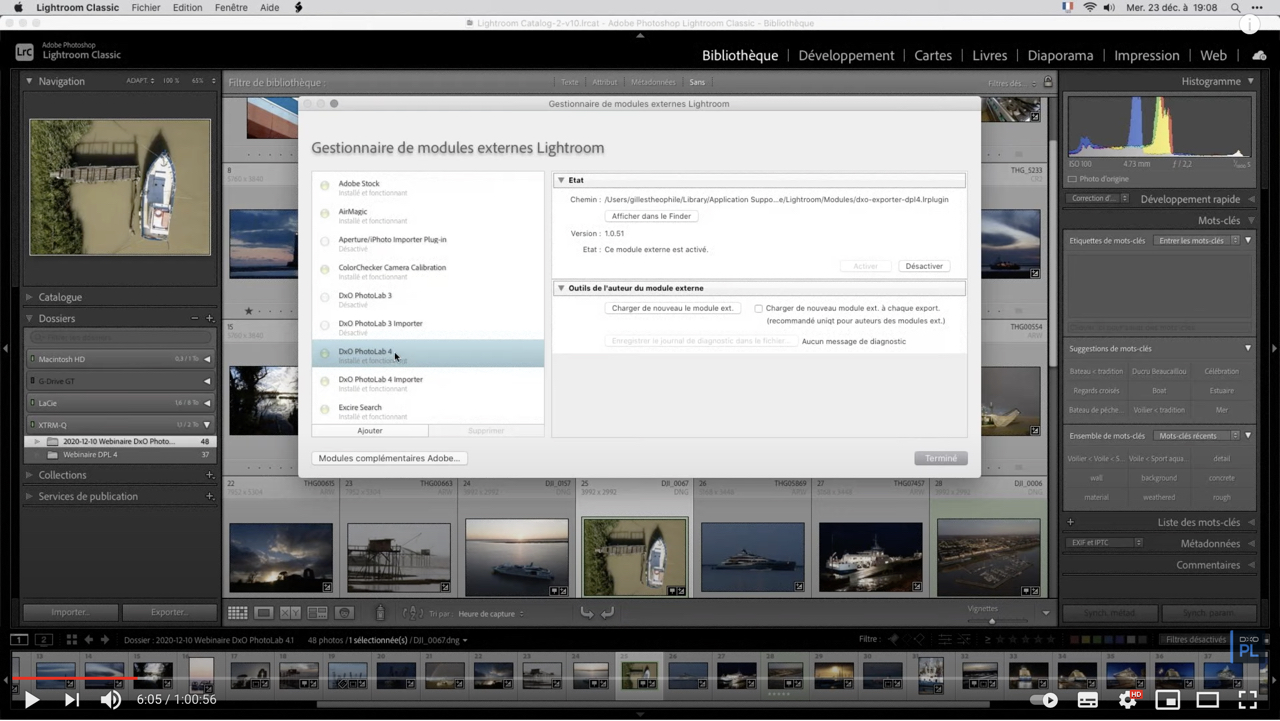
Task: Check Wi-Fi status in menu bar
Action: 1090,8
